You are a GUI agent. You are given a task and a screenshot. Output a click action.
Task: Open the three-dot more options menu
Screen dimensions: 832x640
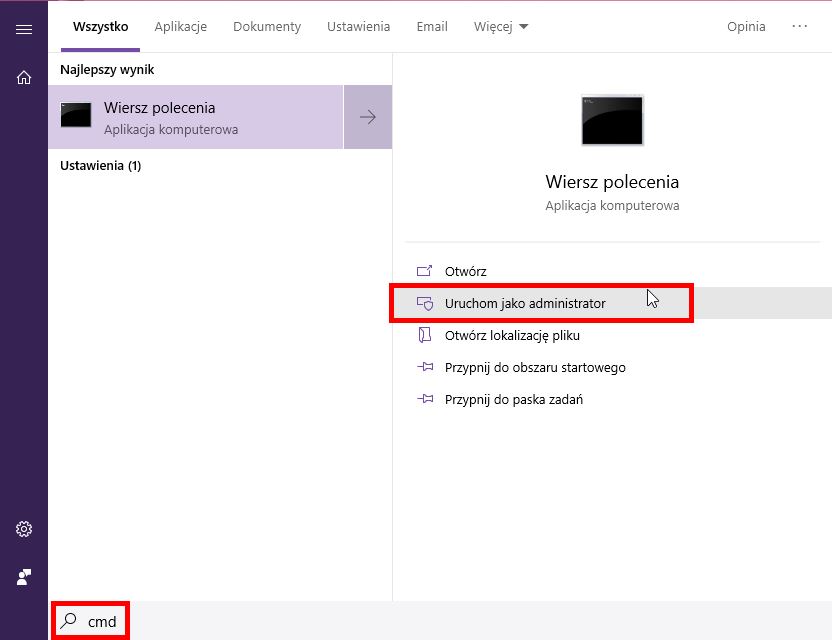(x=800, y=26)
